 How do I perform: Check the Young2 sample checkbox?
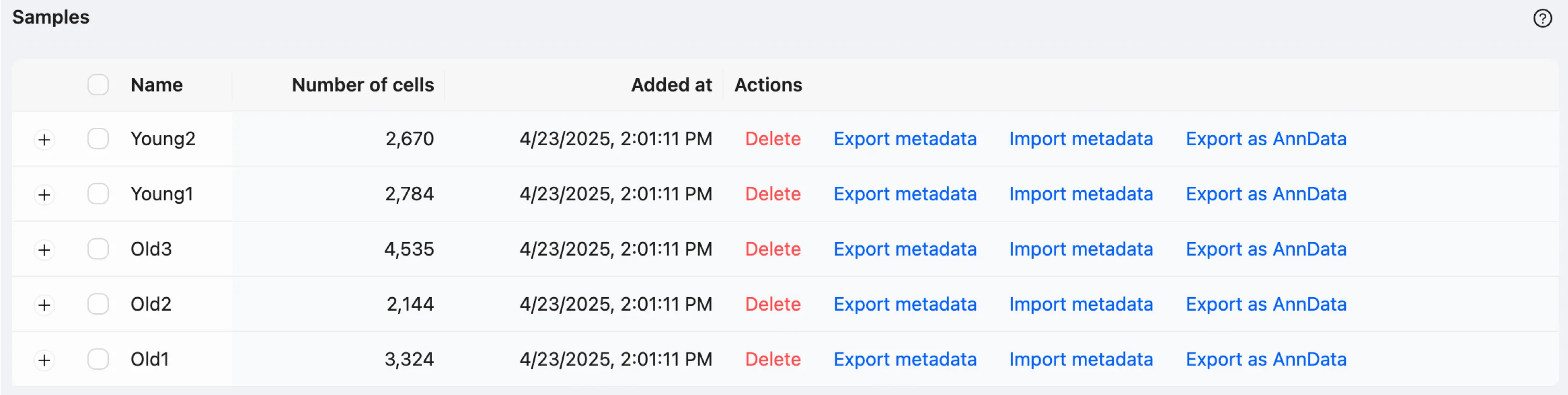pyautogui.click(x=98, y=139)
